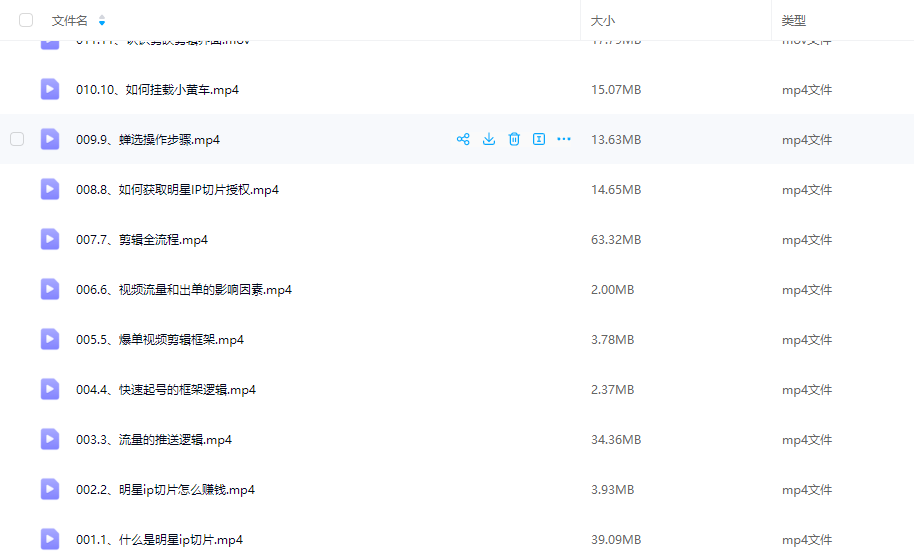The image size is (914, 559).
Task: Click video icon of 010.10 file
Action: [x=50, y=89]
